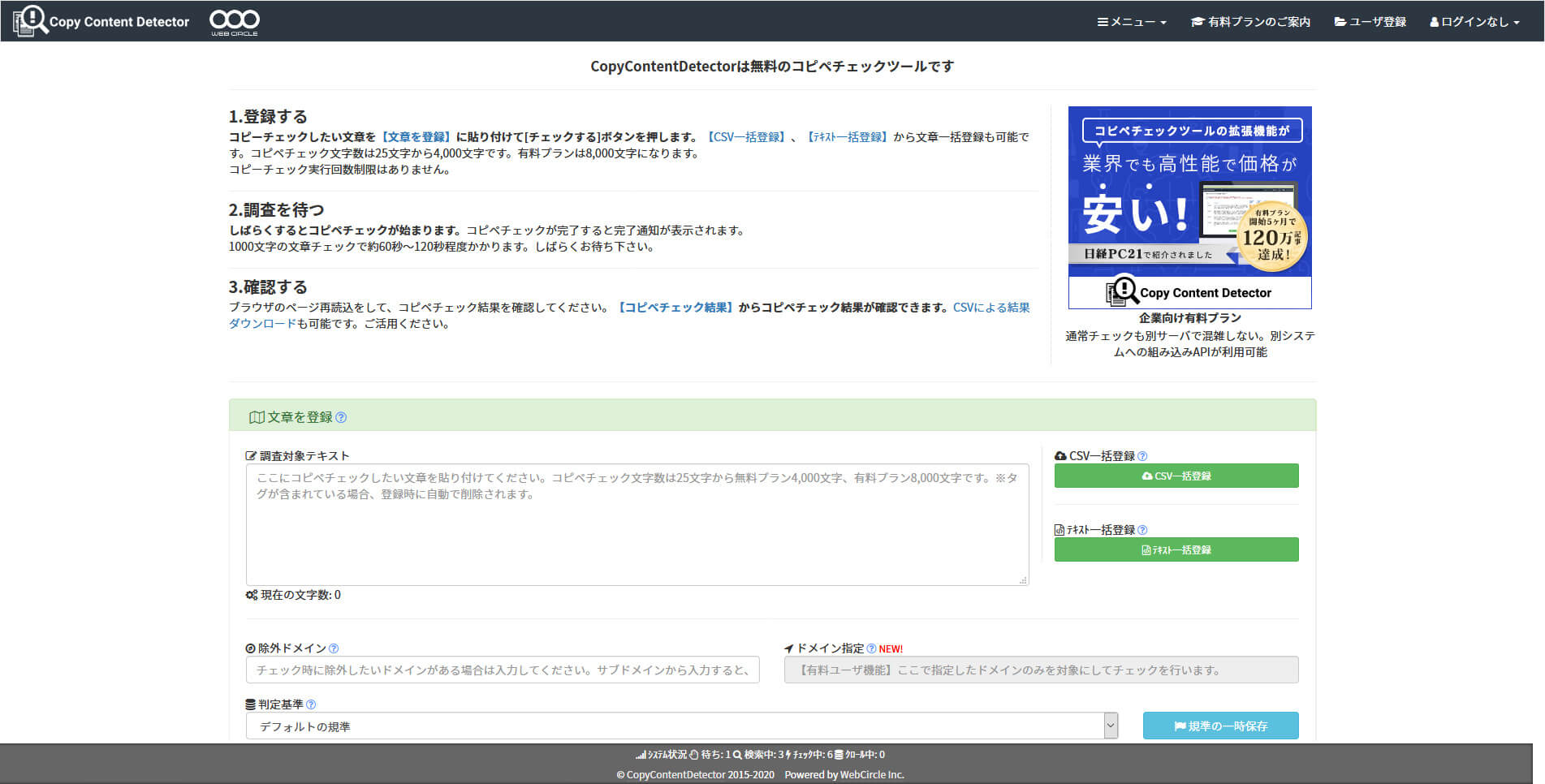The height and width of the screenshot is (784, 1545).
Task: Click the green ﾃｷｽﾄ一括登録 button
Action: coord(1176,549)
